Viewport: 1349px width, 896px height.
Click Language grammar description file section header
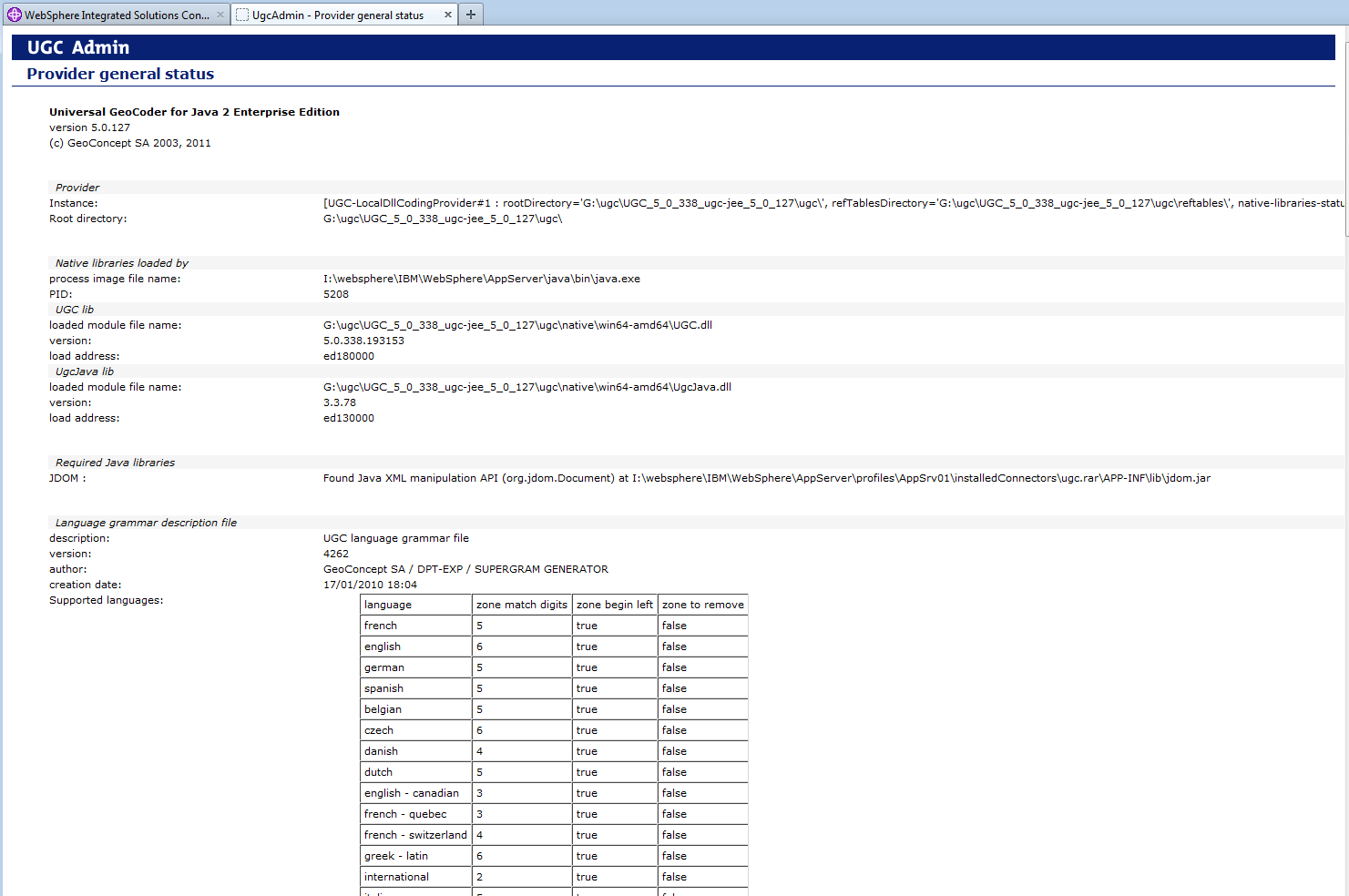point(146,523)
